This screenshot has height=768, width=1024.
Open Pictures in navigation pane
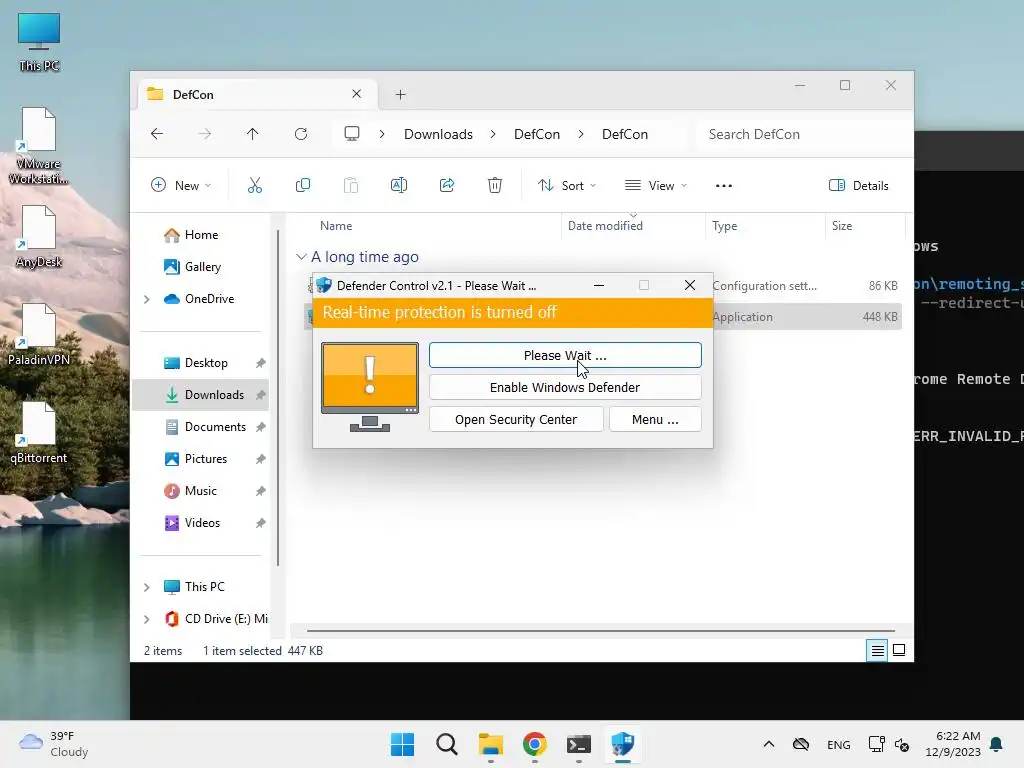[x=206, y=458]
